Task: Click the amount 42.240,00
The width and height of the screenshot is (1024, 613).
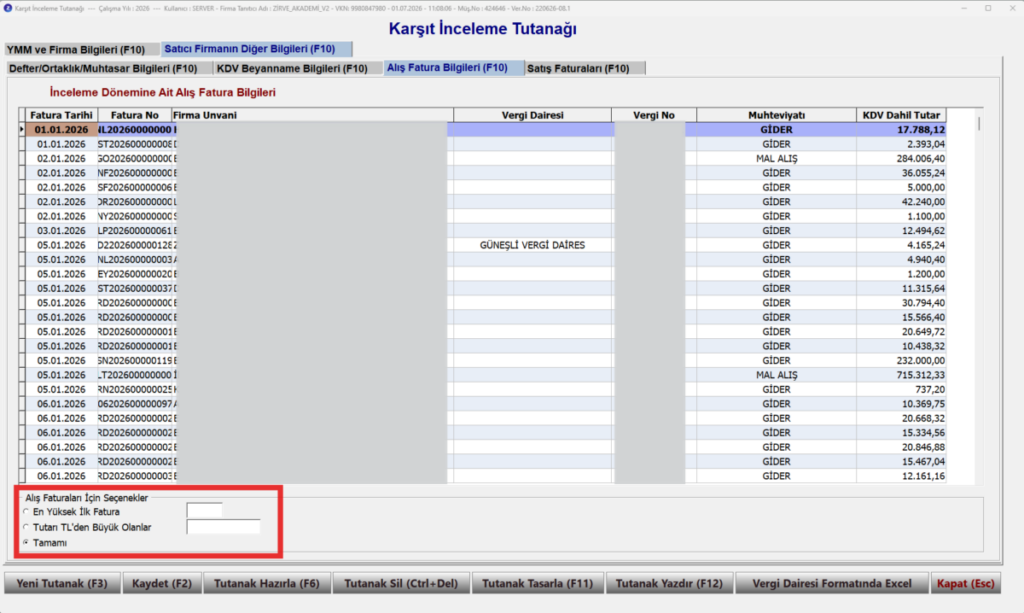Action: click(x=901, y=202)
